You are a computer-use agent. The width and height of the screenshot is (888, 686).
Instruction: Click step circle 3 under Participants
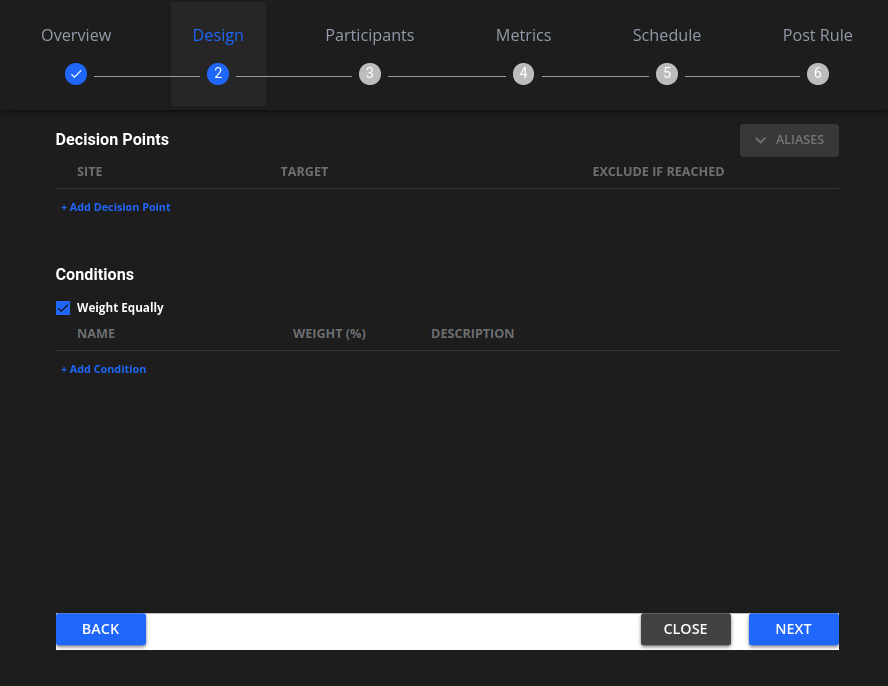tap(370, 73)
